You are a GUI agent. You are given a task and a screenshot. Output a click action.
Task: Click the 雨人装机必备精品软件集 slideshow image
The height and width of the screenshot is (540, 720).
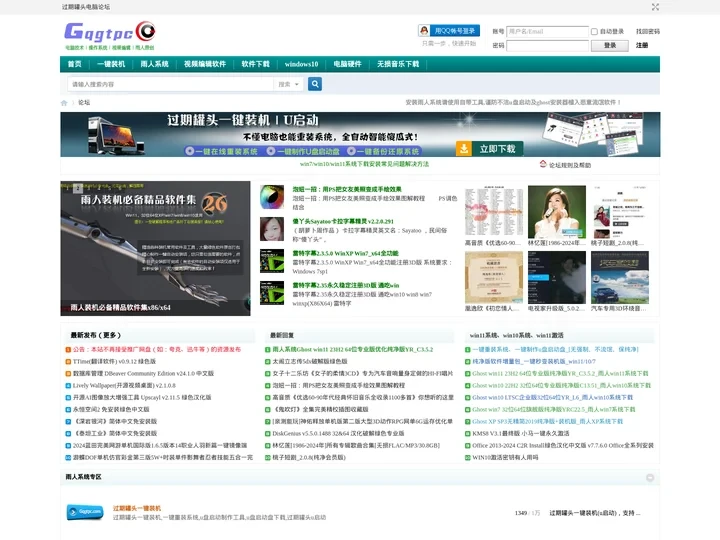(155, 248)
